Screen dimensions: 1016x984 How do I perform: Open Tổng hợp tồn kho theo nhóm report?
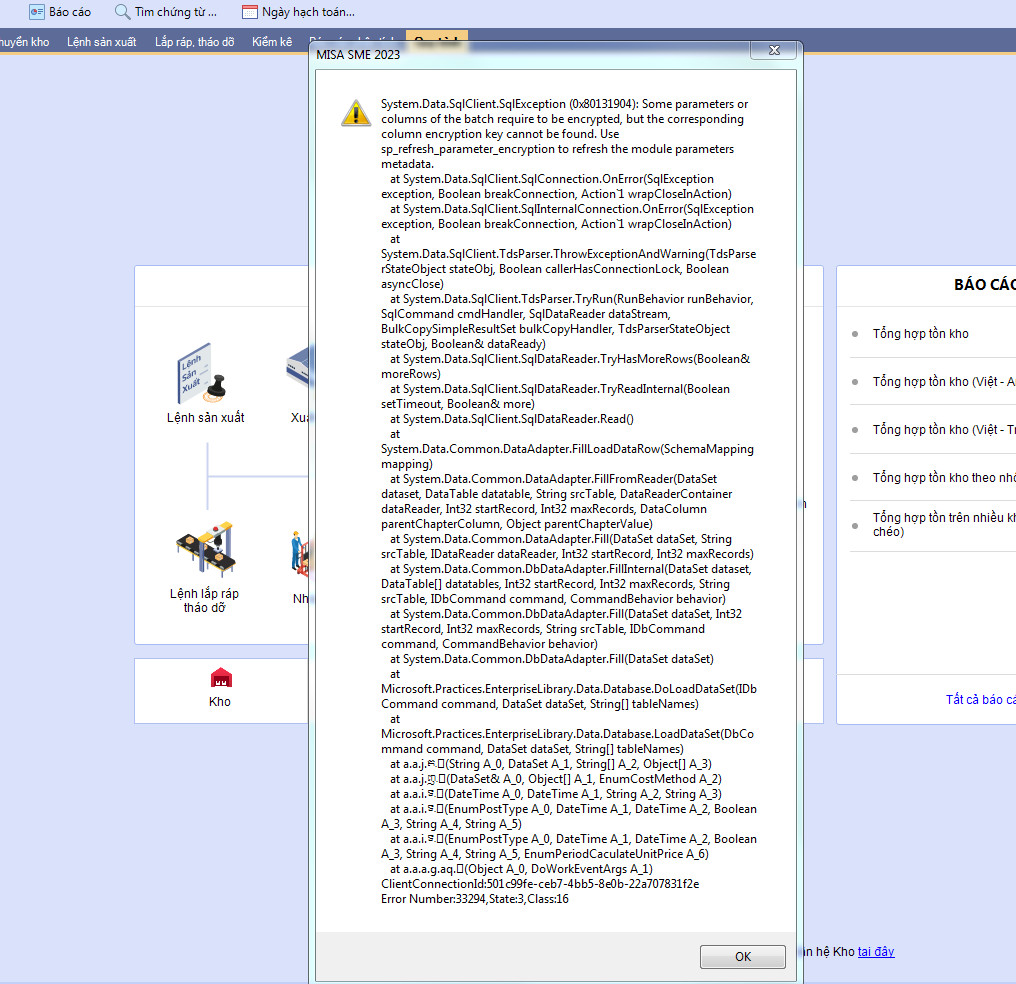coord(943,478)
